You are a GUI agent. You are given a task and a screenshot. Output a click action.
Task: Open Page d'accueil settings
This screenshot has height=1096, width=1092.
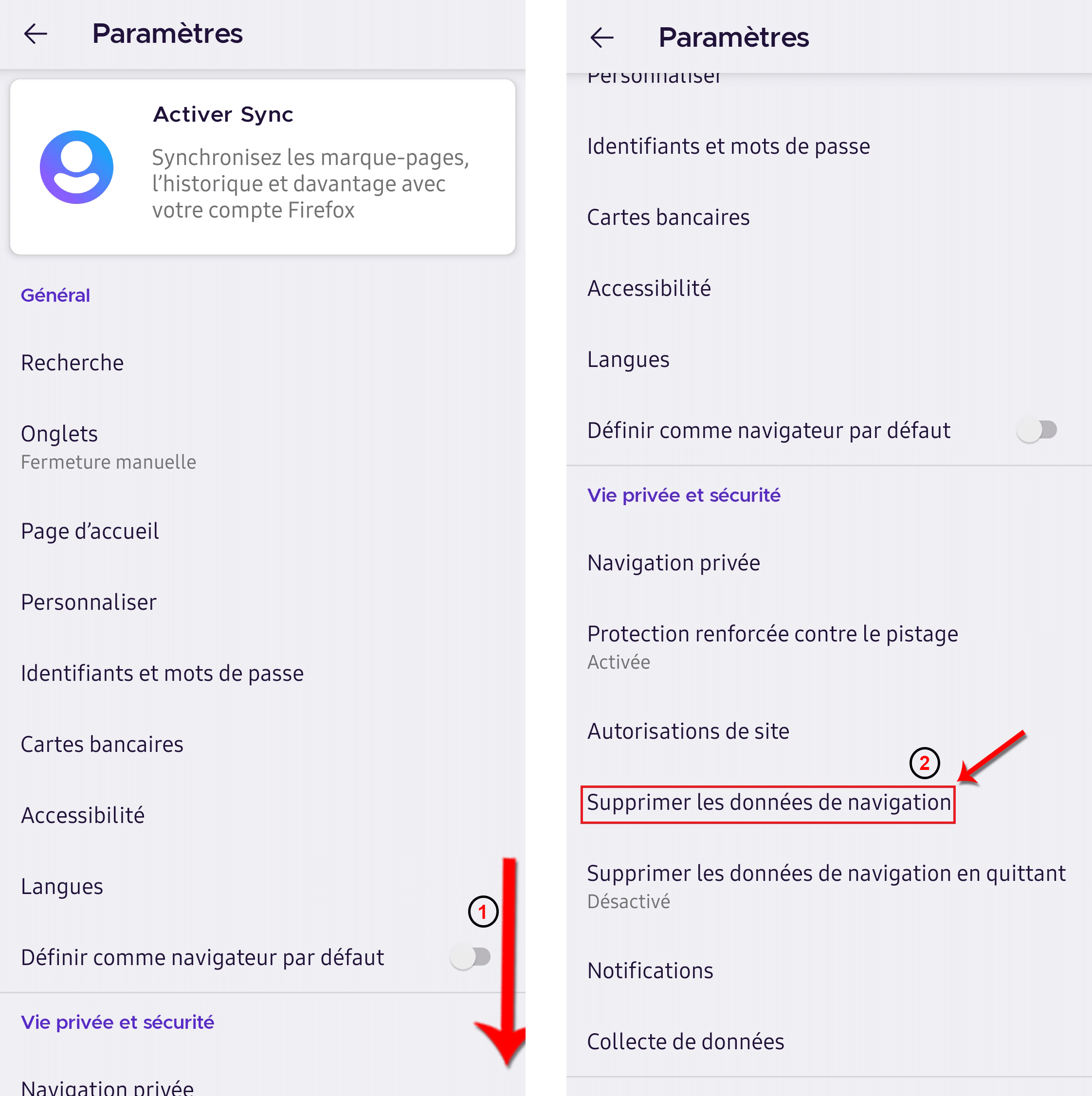click(x=263, y=531)
